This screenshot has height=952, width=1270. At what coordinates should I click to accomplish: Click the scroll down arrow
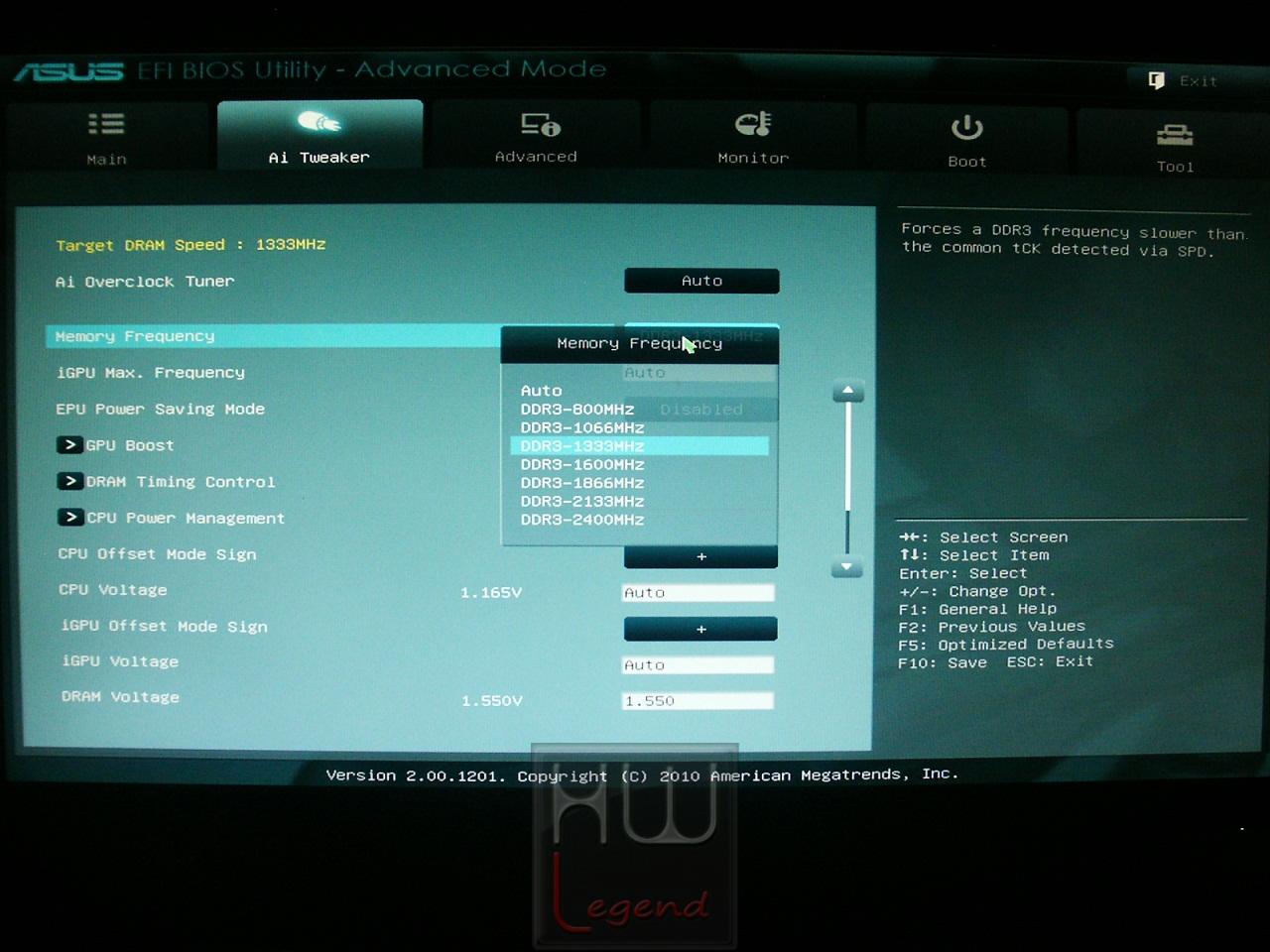(846, 567)
